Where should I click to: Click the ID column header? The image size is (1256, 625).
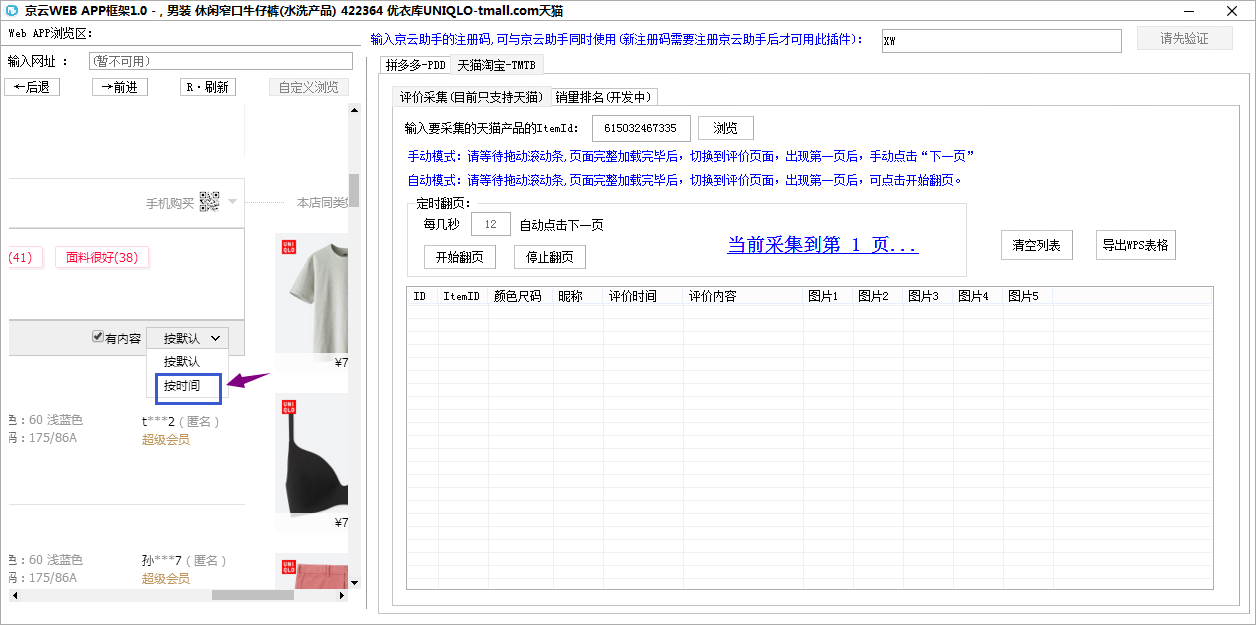coord(423,297)
